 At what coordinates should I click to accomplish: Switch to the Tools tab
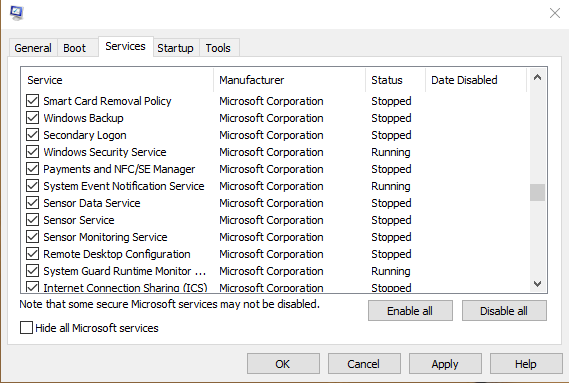coord(218,48)
